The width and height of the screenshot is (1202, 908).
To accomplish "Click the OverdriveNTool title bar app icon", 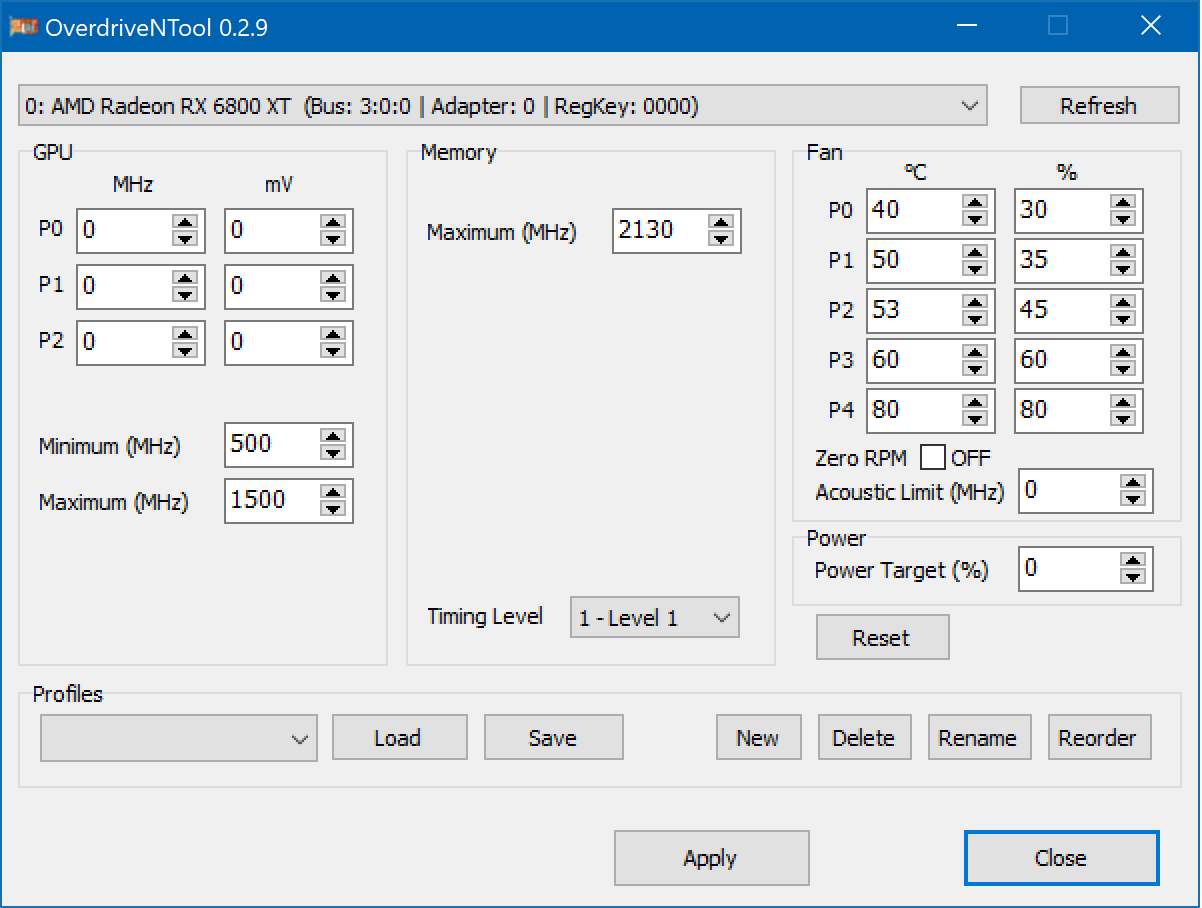I will click(22, 27).
